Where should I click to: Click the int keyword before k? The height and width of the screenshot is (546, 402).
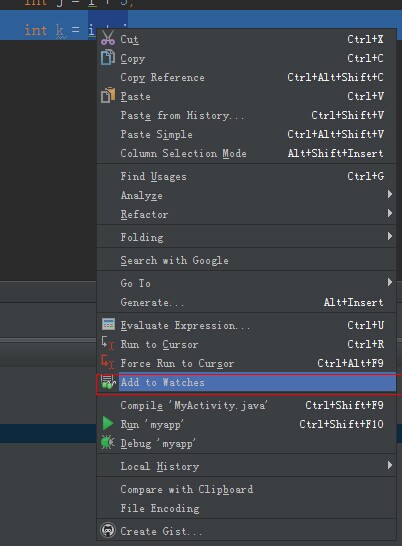coord(36,30)
